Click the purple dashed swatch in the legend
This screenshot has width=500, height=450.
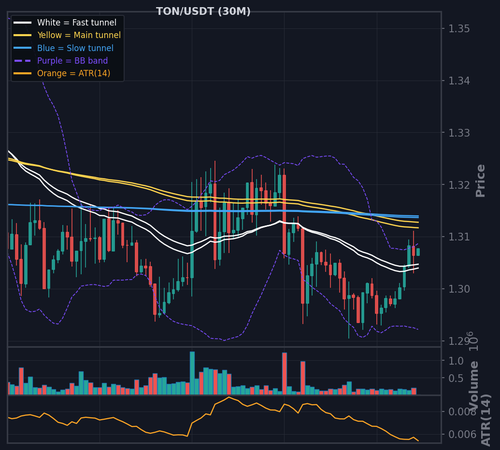pyautogui.click(x=22, y=61)
